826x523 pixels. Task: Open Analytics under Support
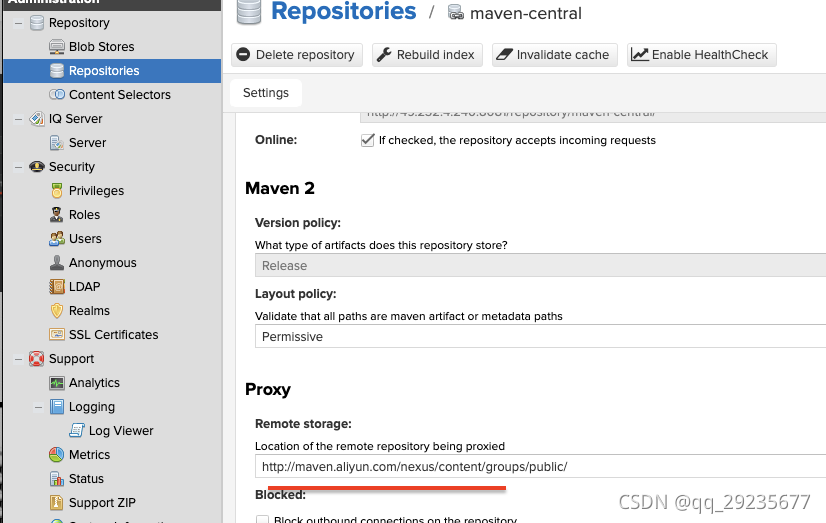94,383
